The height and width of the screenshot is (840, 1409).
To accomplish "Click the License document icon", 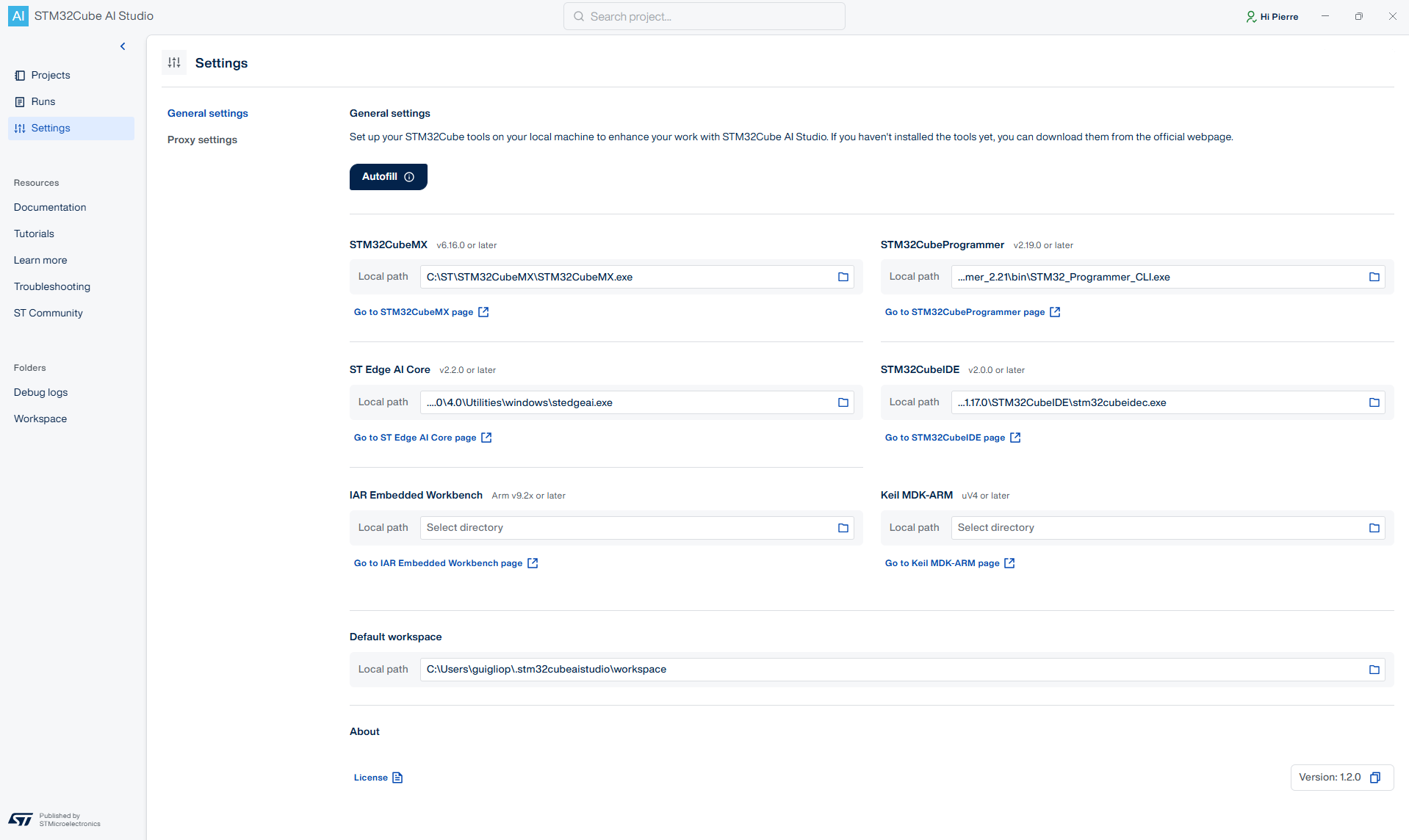I will tap(397, 778).
